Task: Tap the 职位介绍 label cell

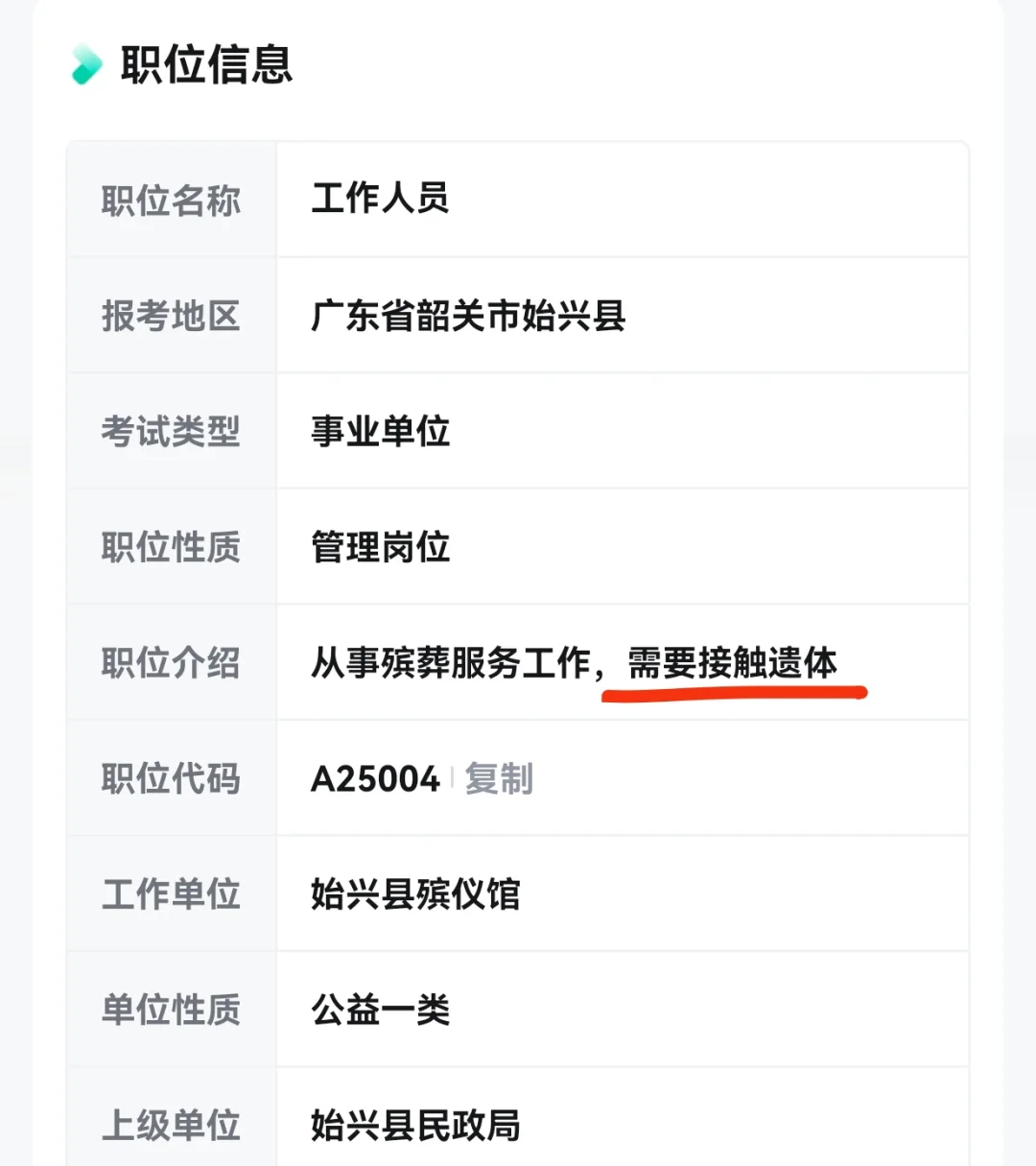Action: (x=172, y=662)
